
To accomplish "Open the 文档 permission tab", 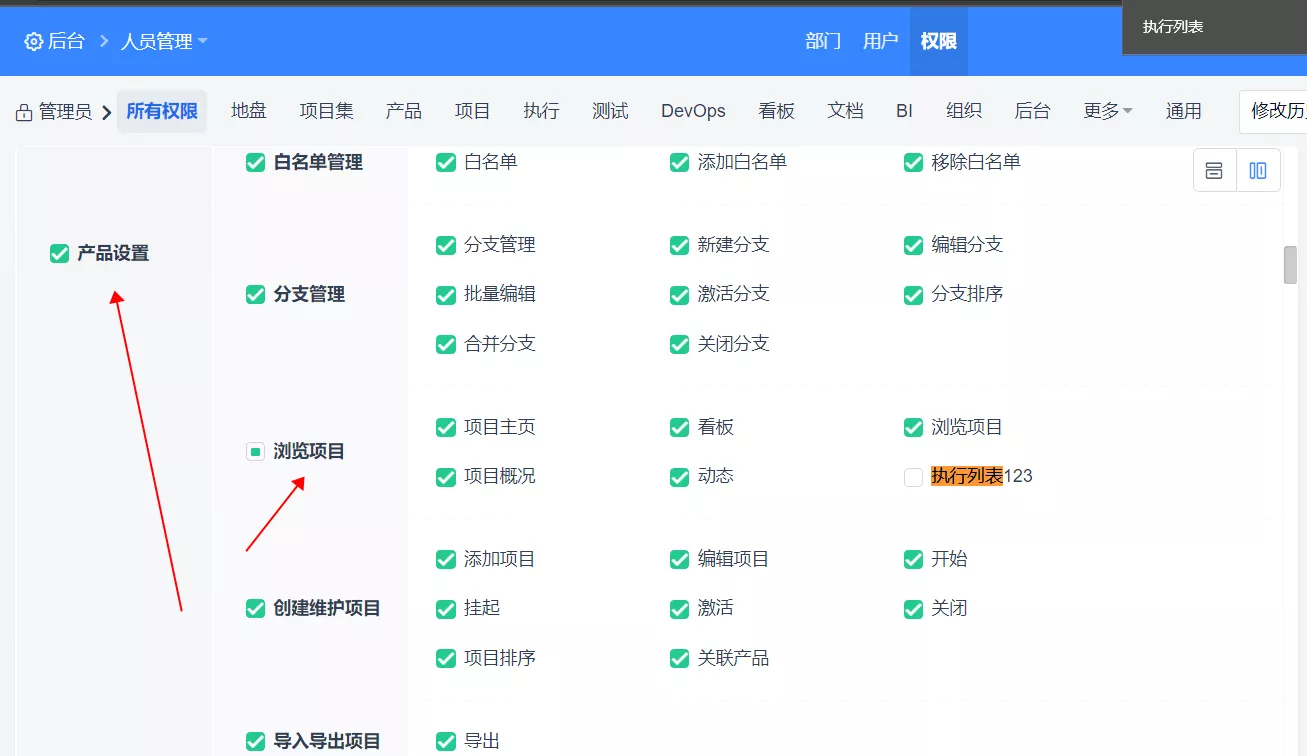I will click(x=845, y=111).
